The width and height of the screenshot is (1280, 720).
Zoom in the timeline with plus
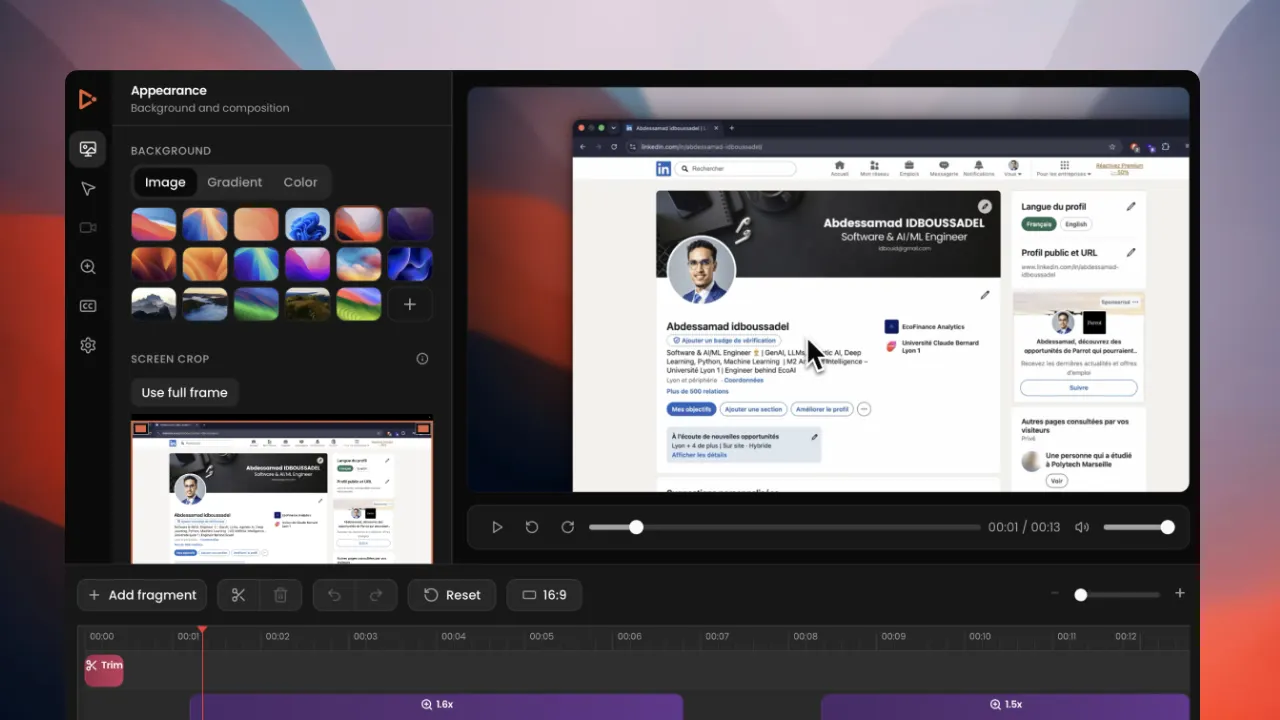1180,593
